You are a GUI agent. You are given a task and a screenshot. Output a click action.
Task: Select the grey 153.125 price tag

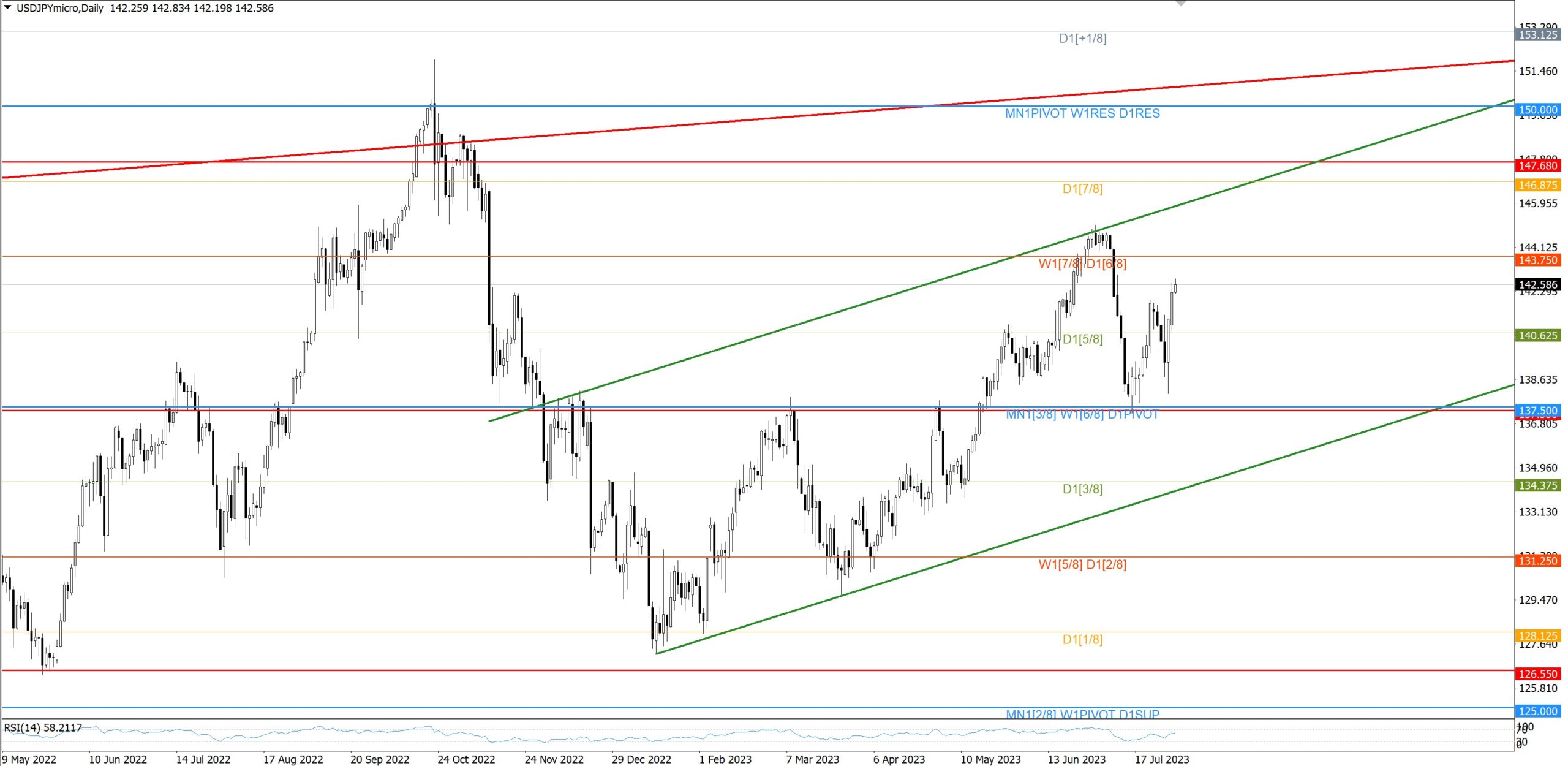(x=1537, y=35)
